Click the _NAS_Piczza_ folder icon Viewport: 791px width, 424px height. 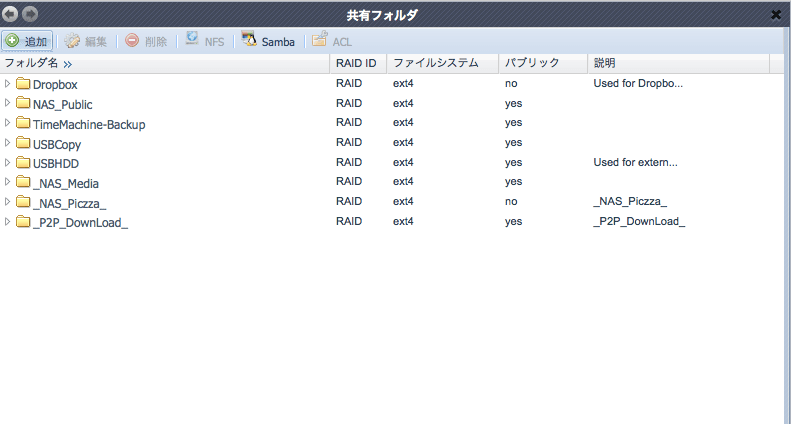click(23, 201)
